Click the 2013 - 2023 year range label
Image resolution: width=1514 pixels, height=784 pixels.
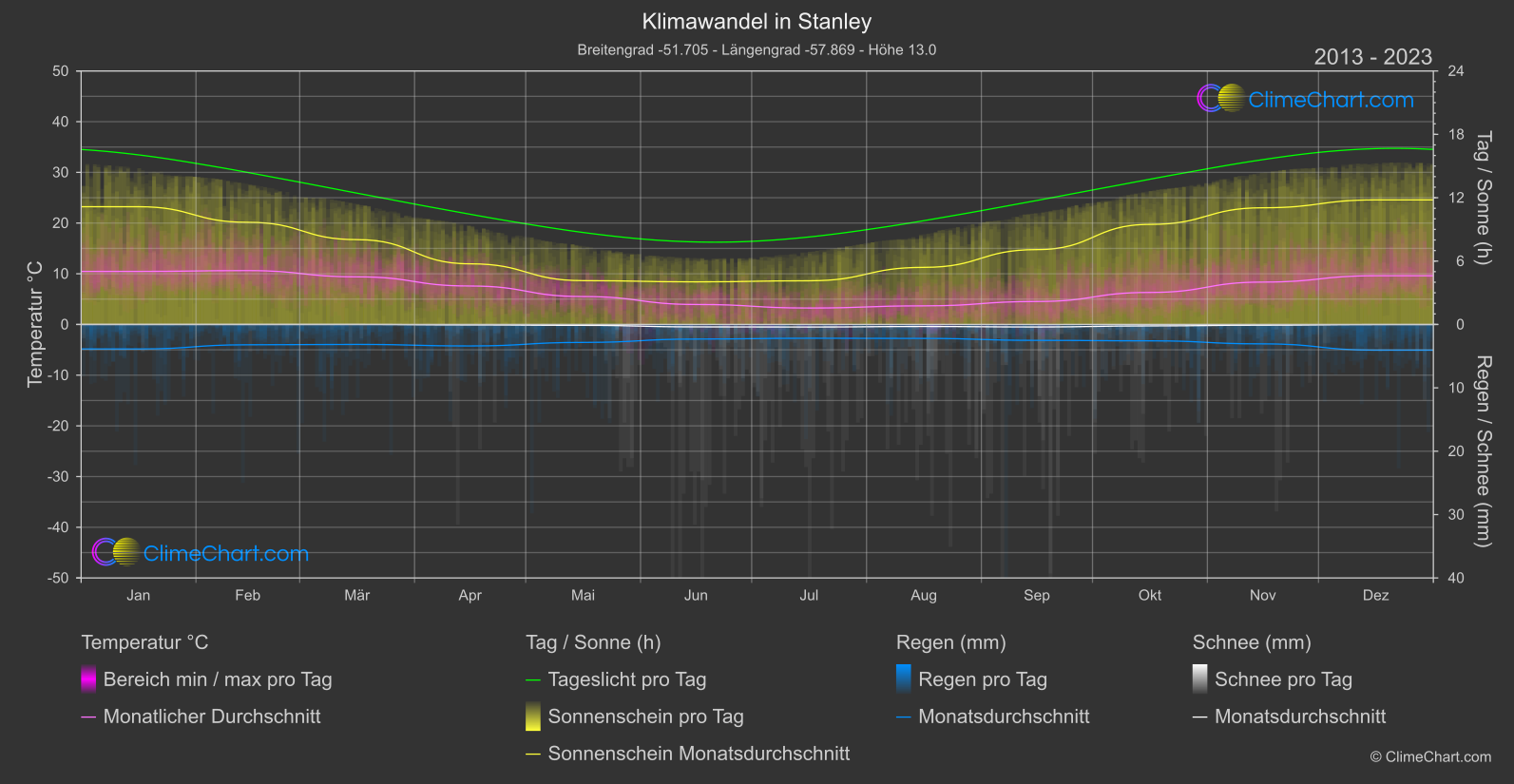(1372, 57)
